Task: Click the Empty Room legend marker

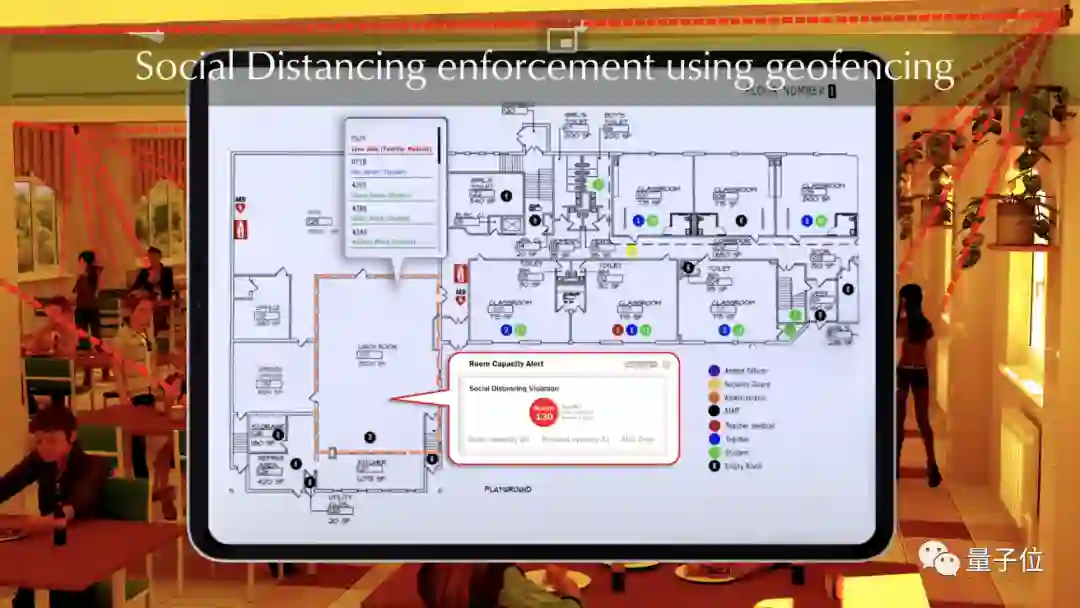Action: 714,466
